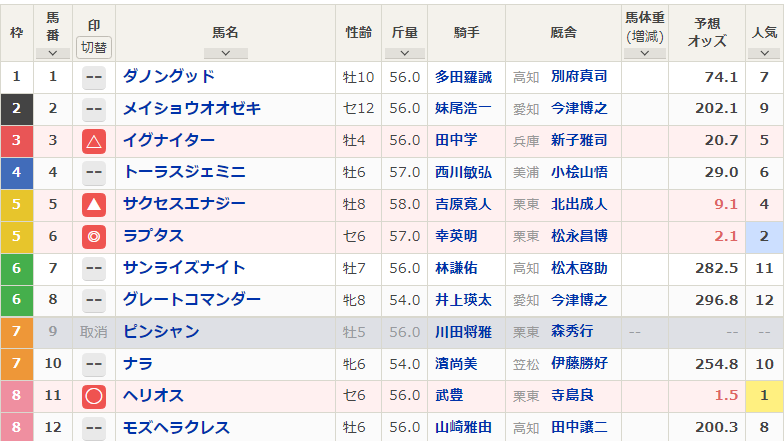
Task: Click the odds value 9.1 for サクセスエナジー
Action: pyautogui.click(x=726, y=204)
